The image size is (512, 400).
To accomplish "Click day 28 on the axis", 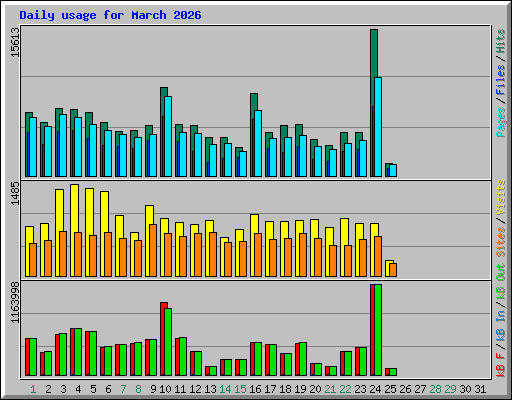I will pyautogui.click(x=435, y=389).
